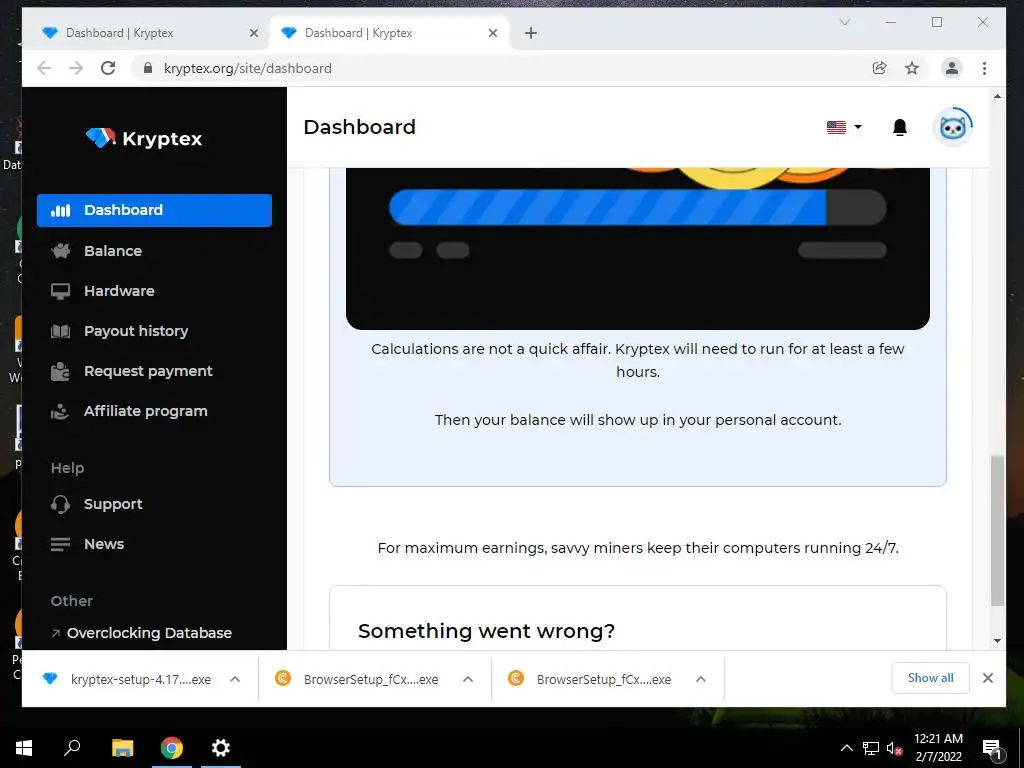Open the Action Center notifications

tap(993, 748)
